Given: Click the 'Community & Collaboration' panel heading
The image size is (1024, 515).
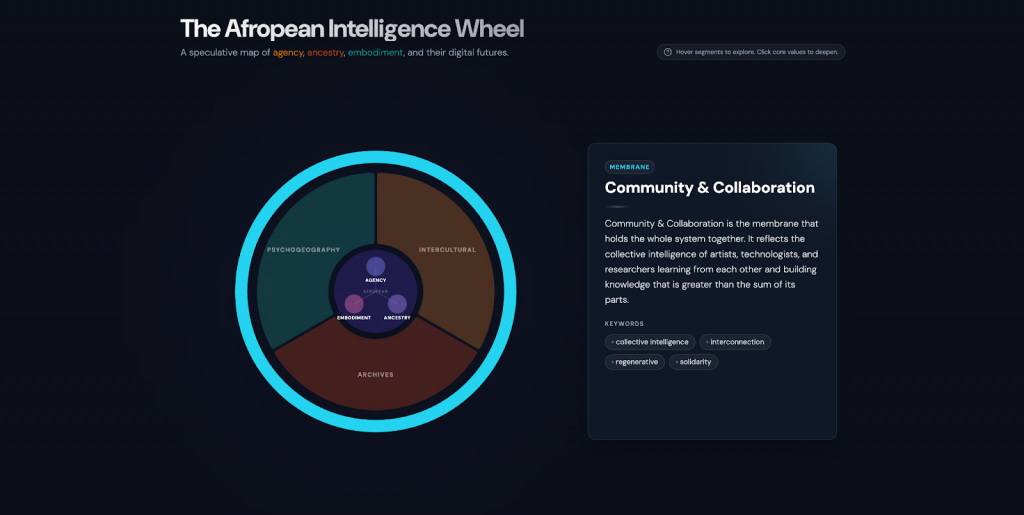Looking at the screenshot, I should click(709, 188).
